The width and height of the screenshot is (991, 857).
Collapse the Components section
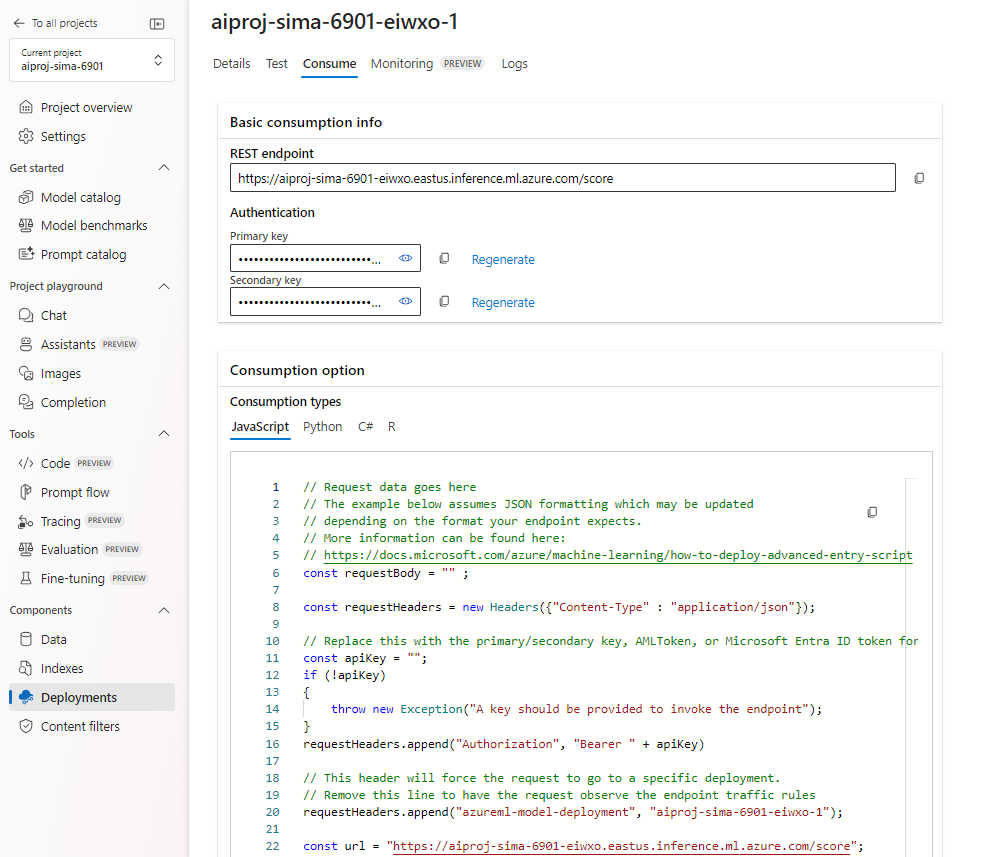point(164,610)
